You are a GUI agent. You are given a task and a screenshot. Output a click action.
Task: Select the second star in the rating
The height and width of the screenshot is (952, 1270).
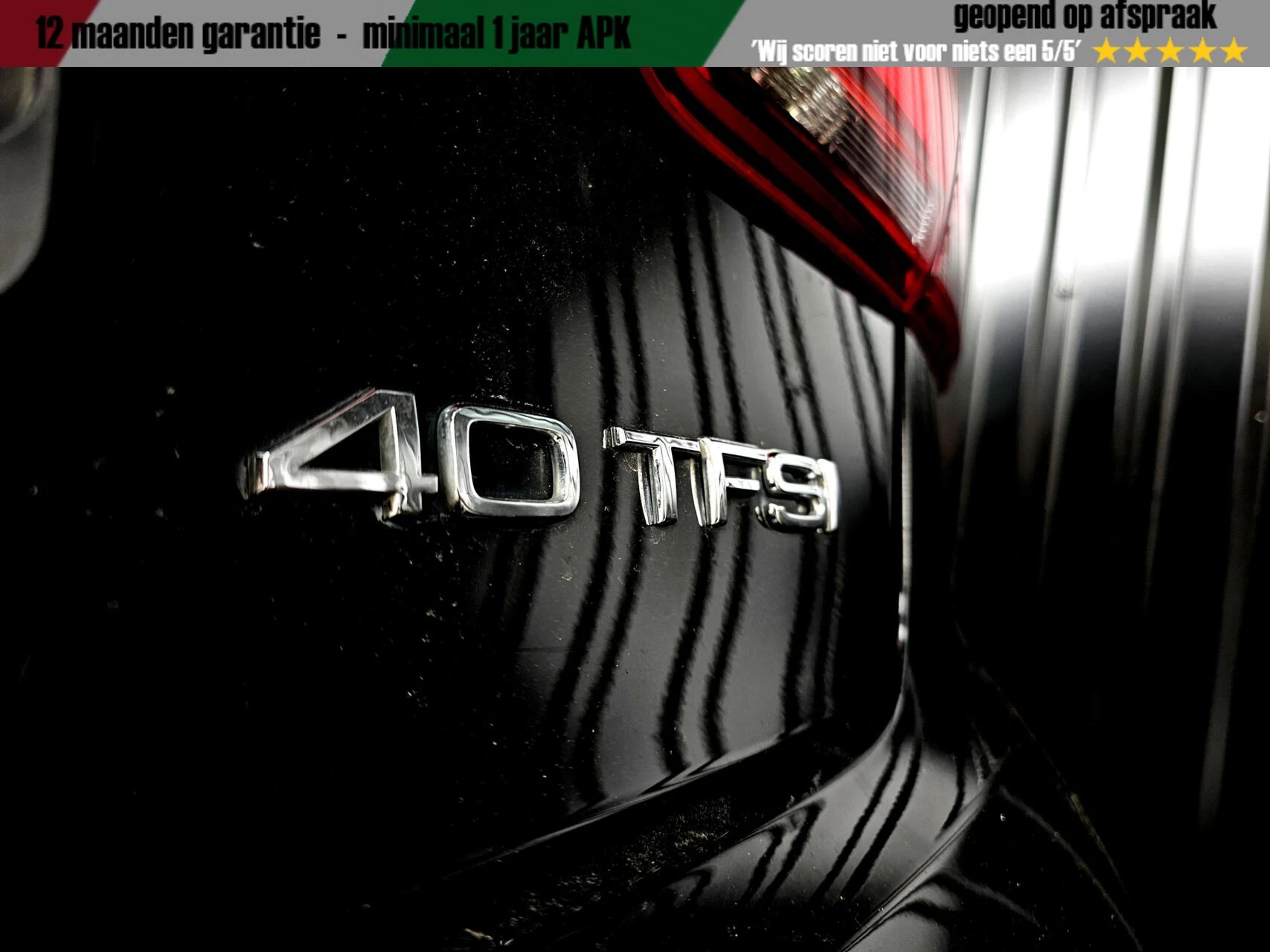tap(1136, 51)
